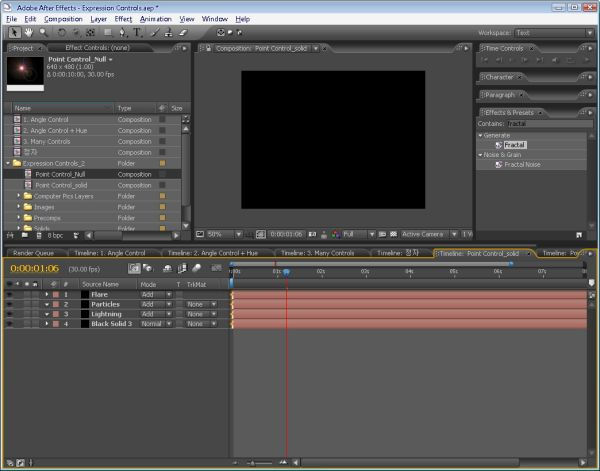The width and height of the screenshot is (600, 471).
Task: Open blending Mode dropdown for Flare layer
Action: [156, 295]
